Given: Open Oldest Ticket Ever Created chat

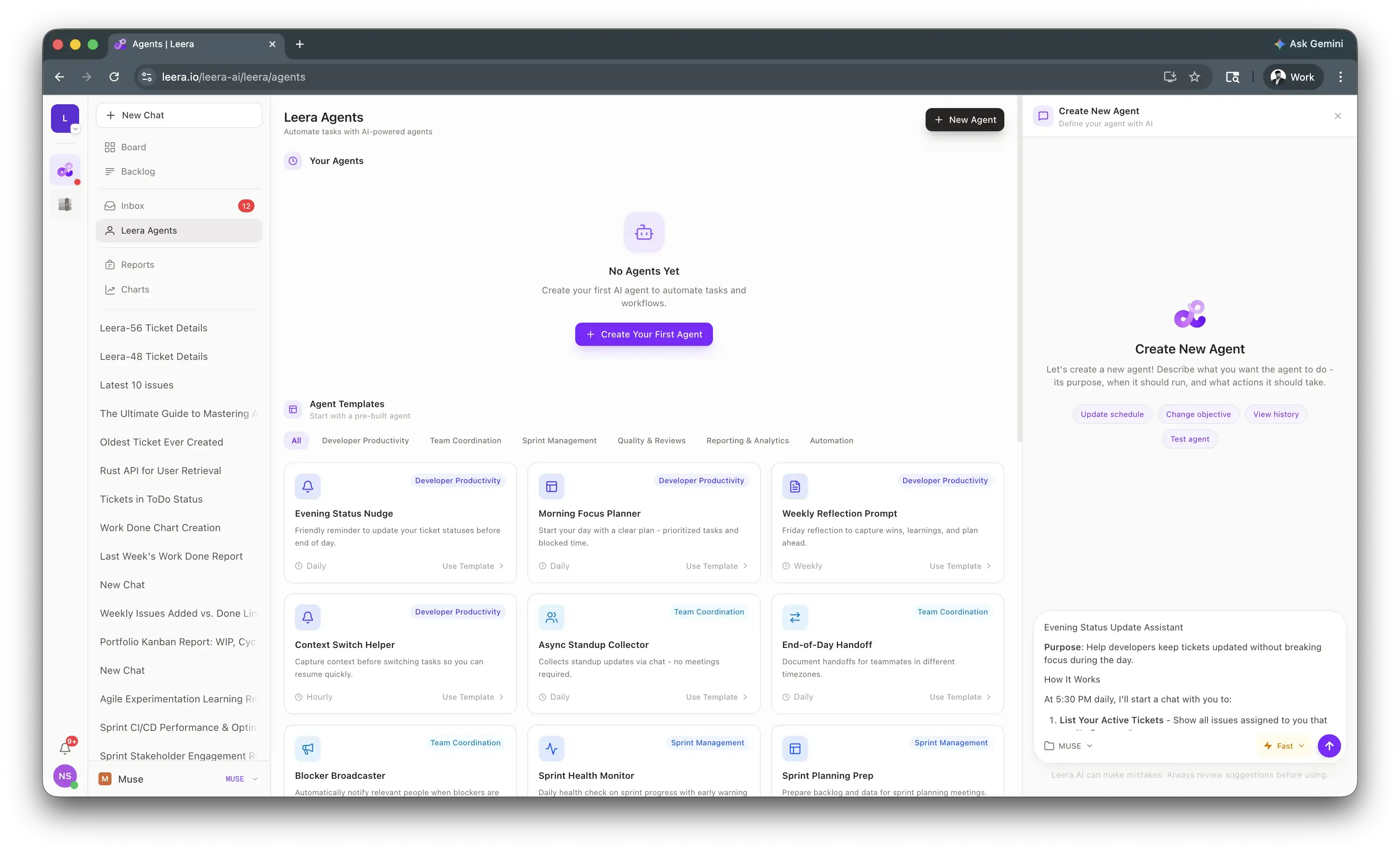Looking at the screenshot, I should [x=161, y=442].
